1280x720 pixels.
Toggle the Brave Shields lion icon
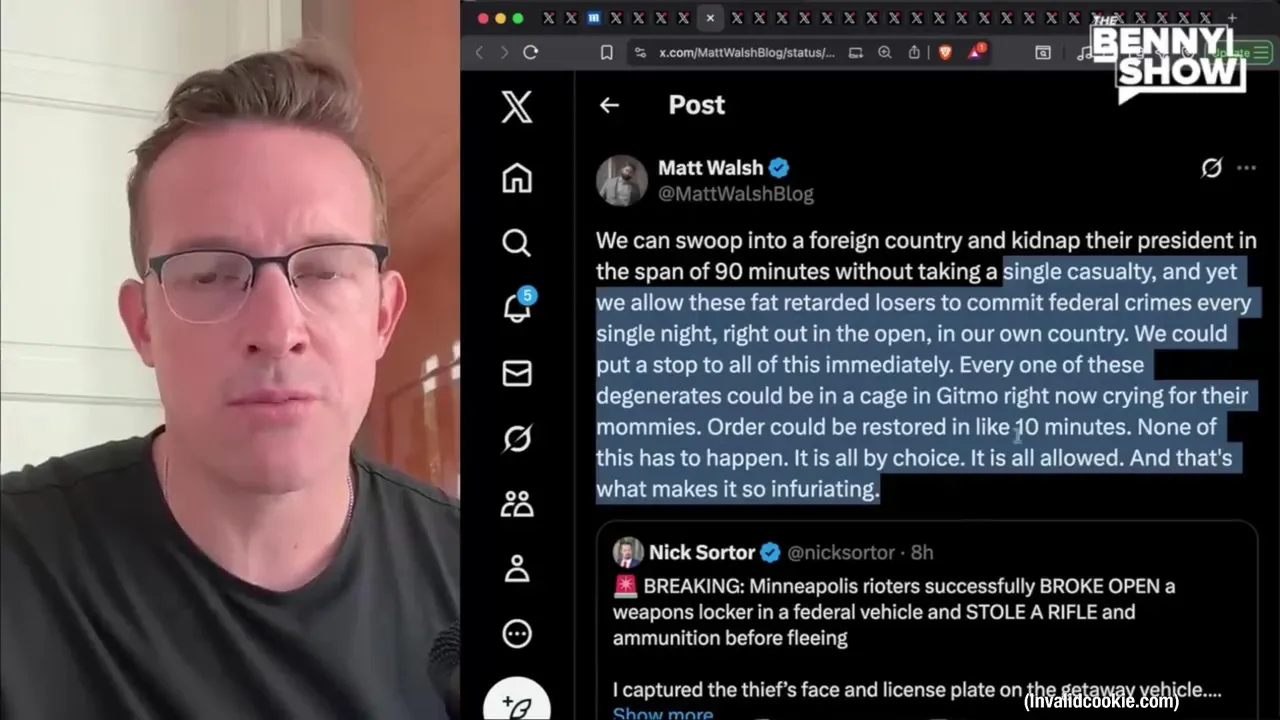coord(945,53)
